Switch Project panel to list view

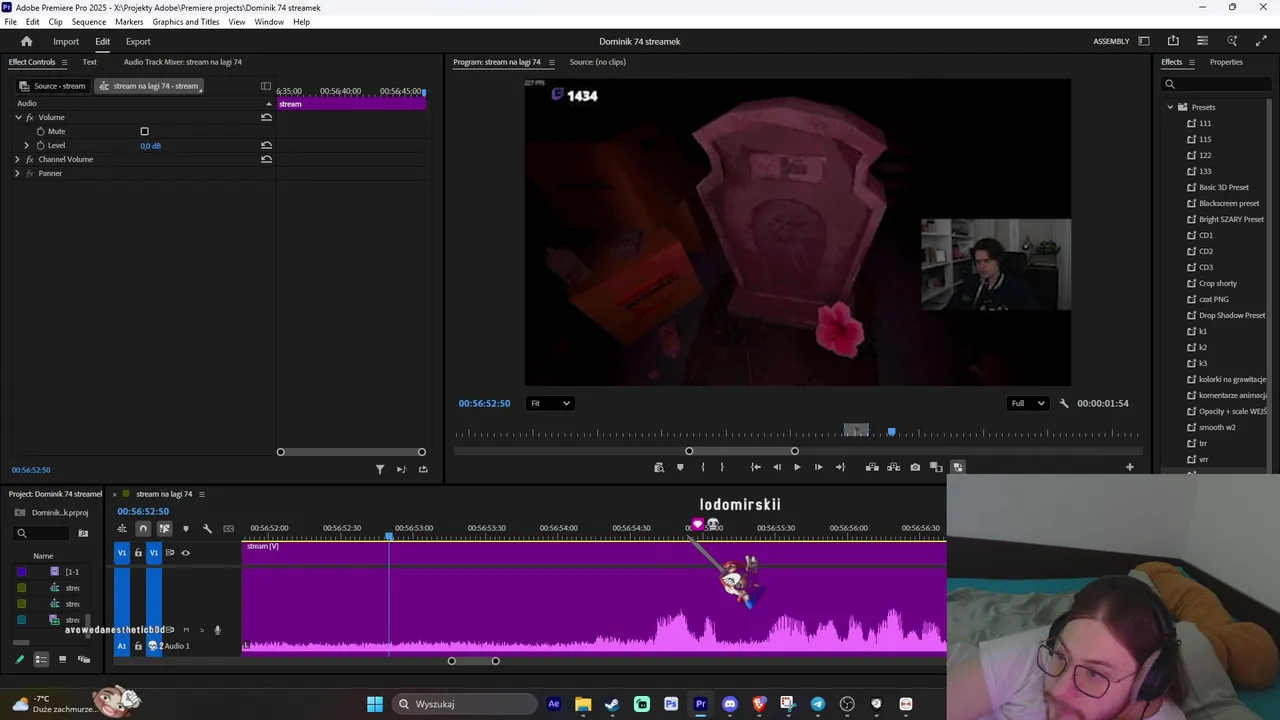point(41,659)
